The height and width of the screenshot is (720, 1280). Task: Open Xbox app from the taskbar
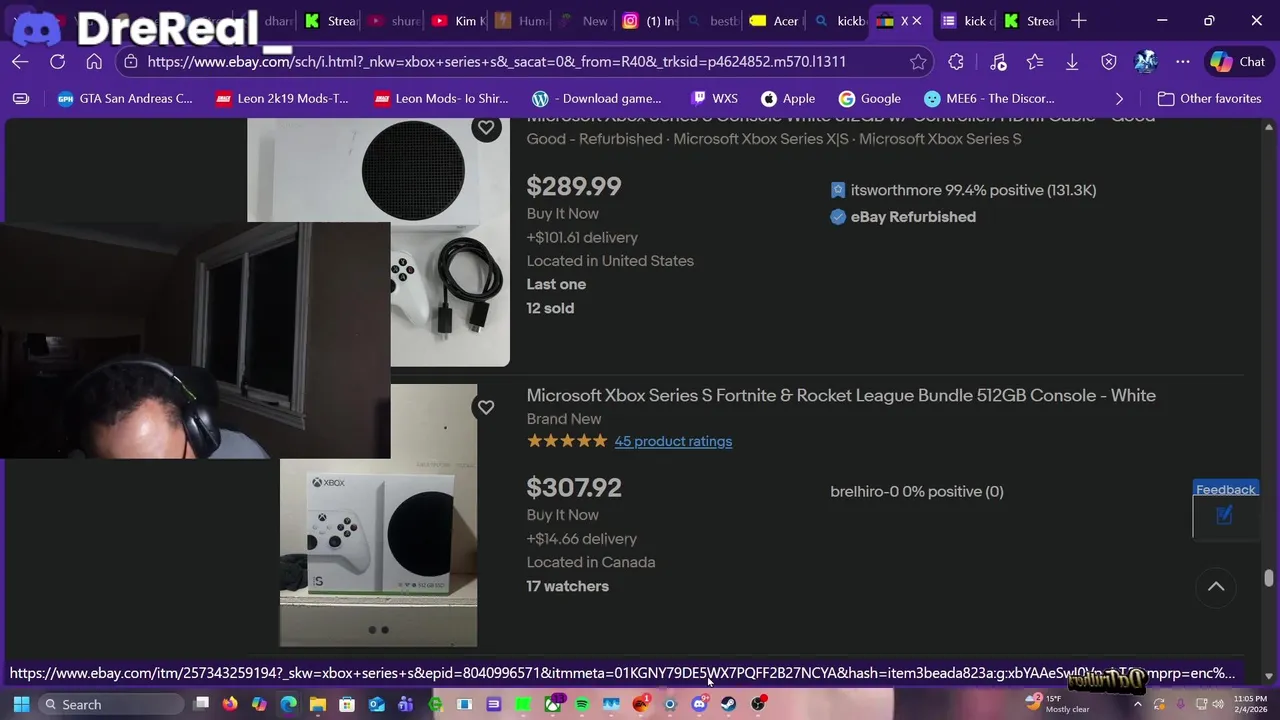552,704
